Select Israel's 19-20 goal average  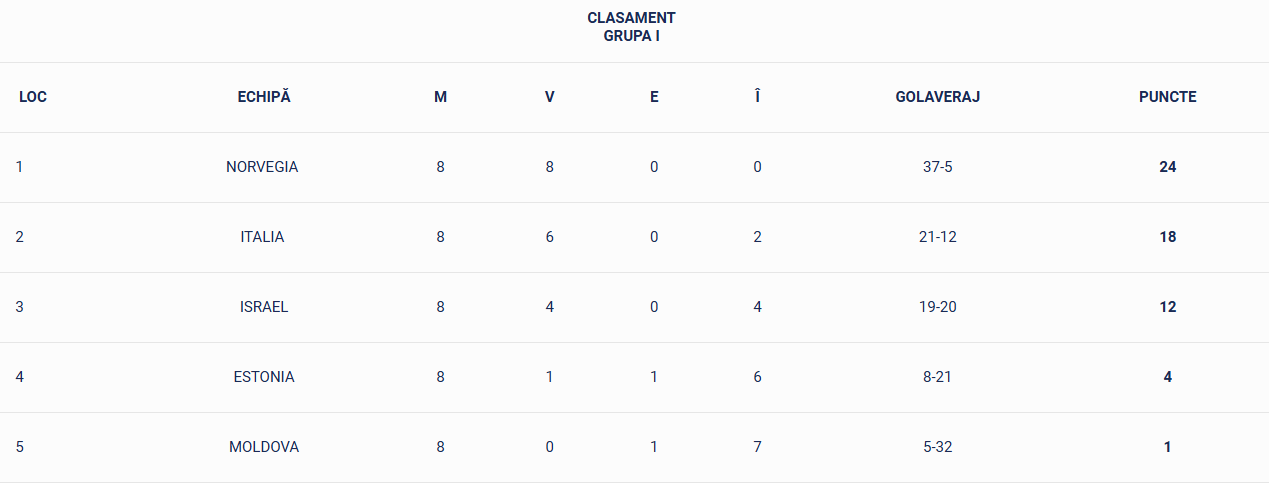point(937,307)
